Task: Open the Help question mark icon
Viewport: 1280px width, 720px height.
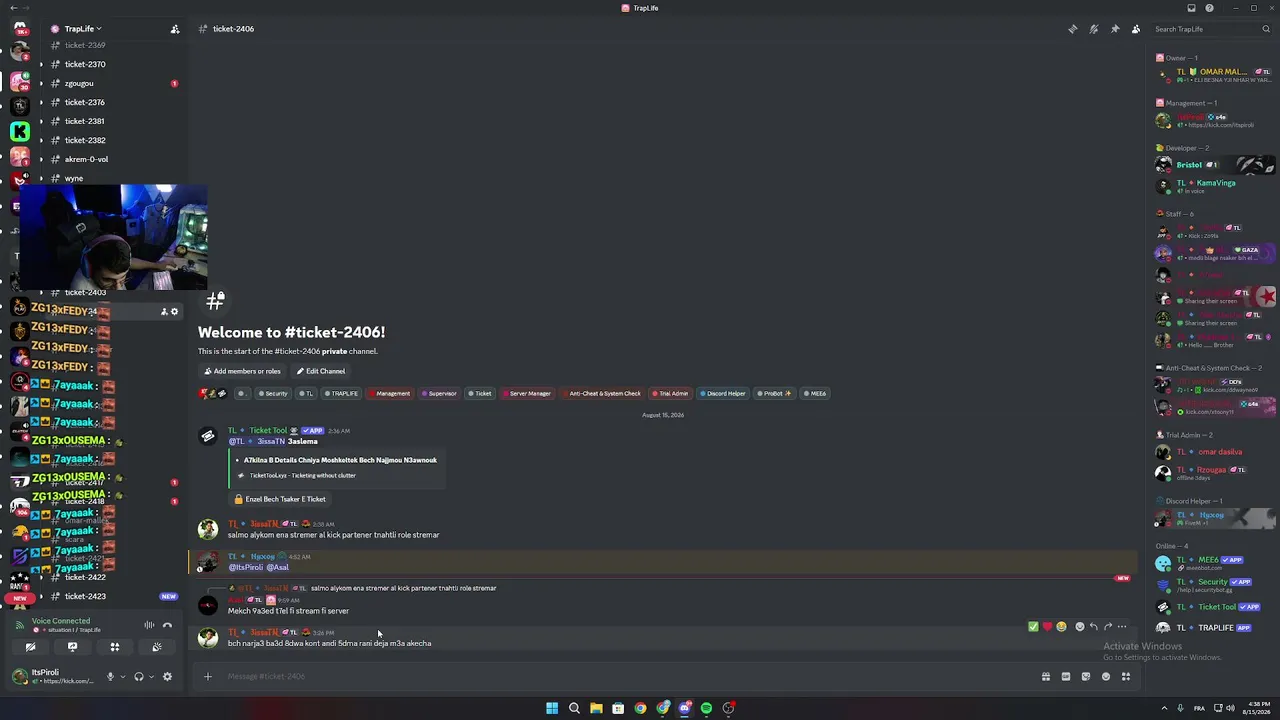Action: [x=1209, y=8]
